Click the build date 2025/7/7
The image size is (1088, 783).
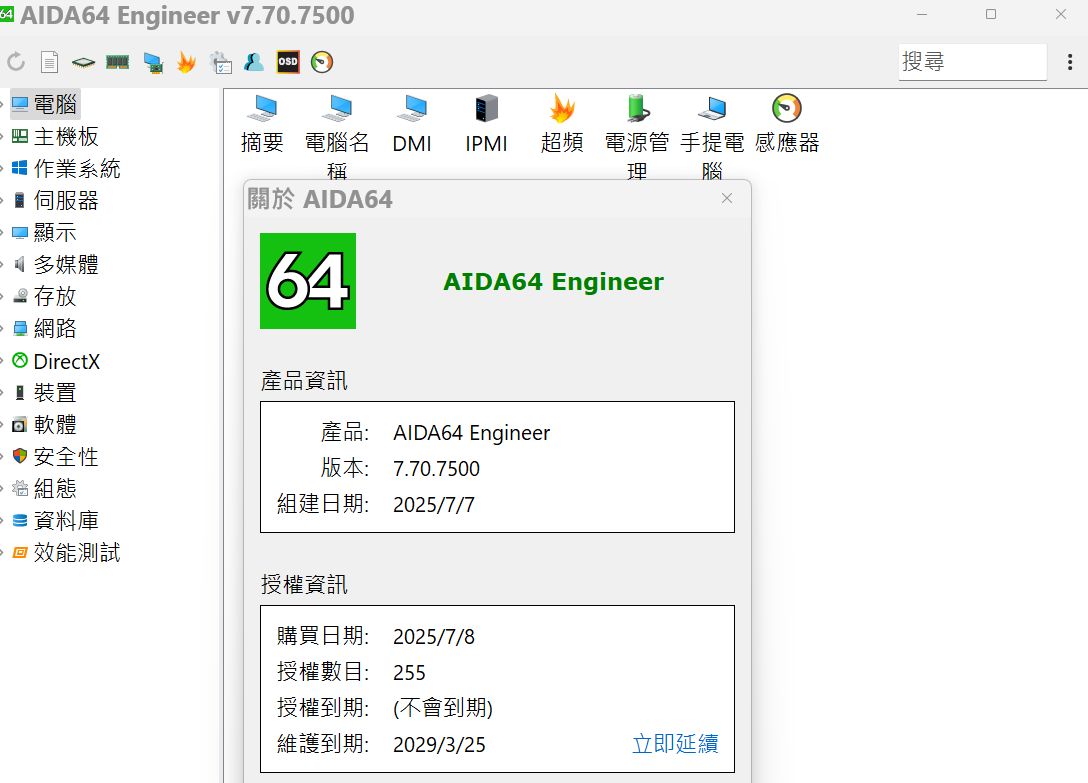click(x=434, y=505)
